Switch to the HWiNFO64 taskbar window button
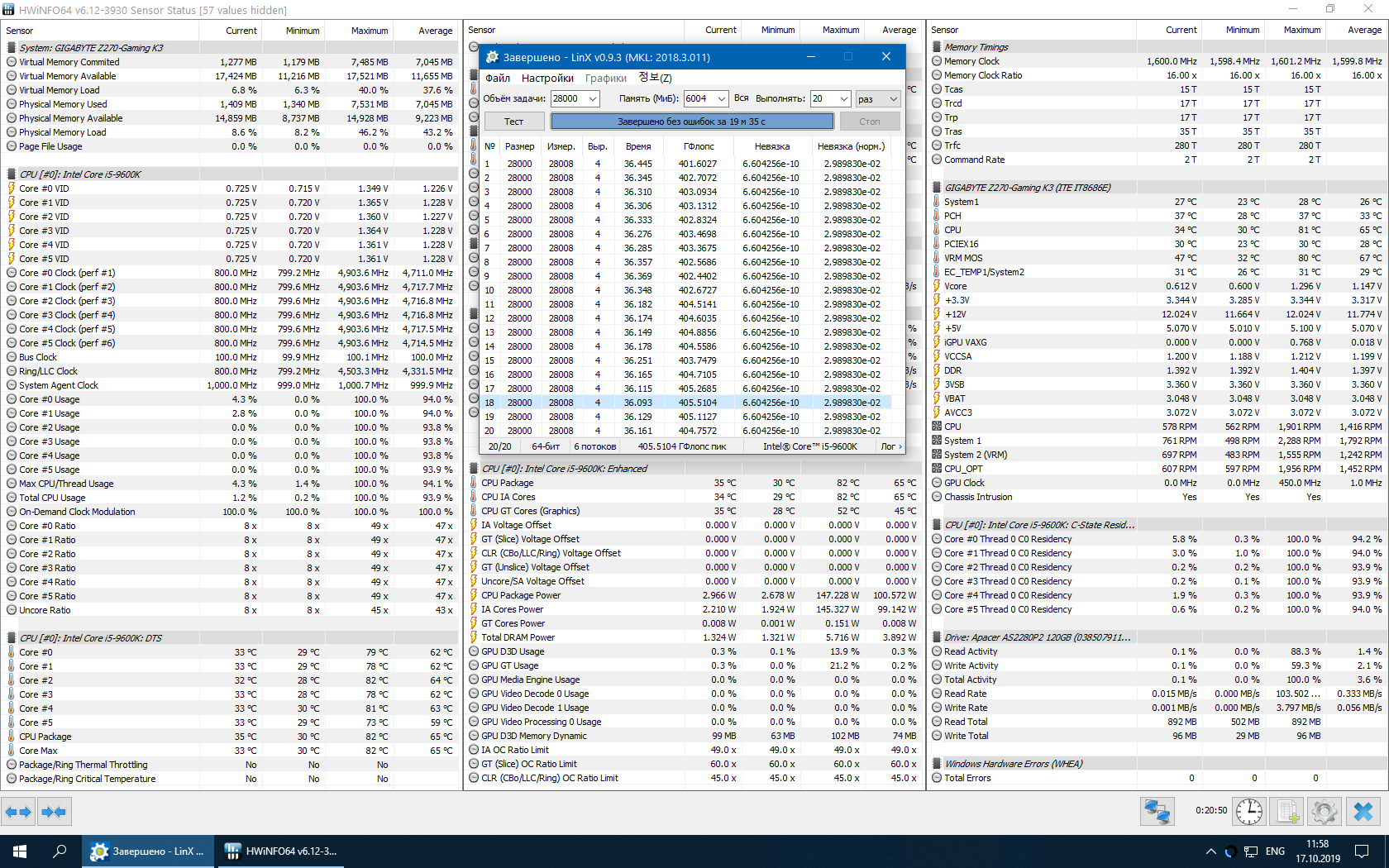 click(281, 851)
